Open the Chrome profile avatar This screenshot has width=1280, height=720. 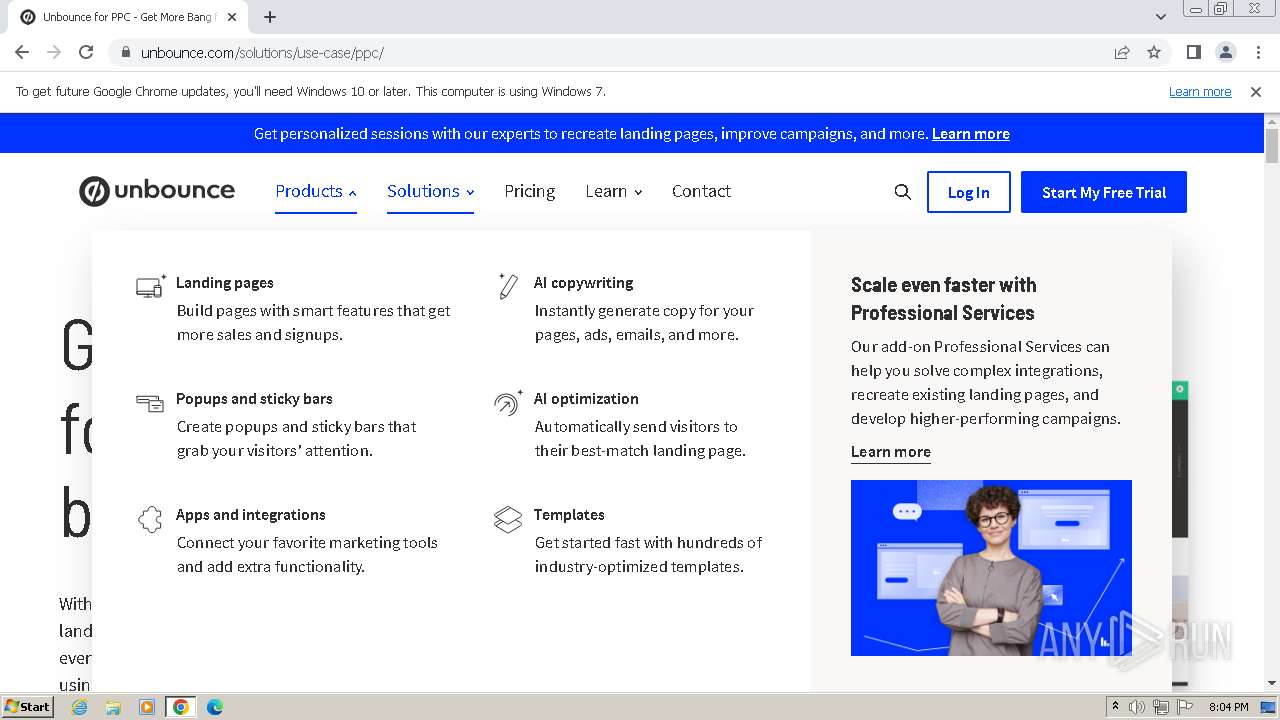click(x=1226, y=52)
